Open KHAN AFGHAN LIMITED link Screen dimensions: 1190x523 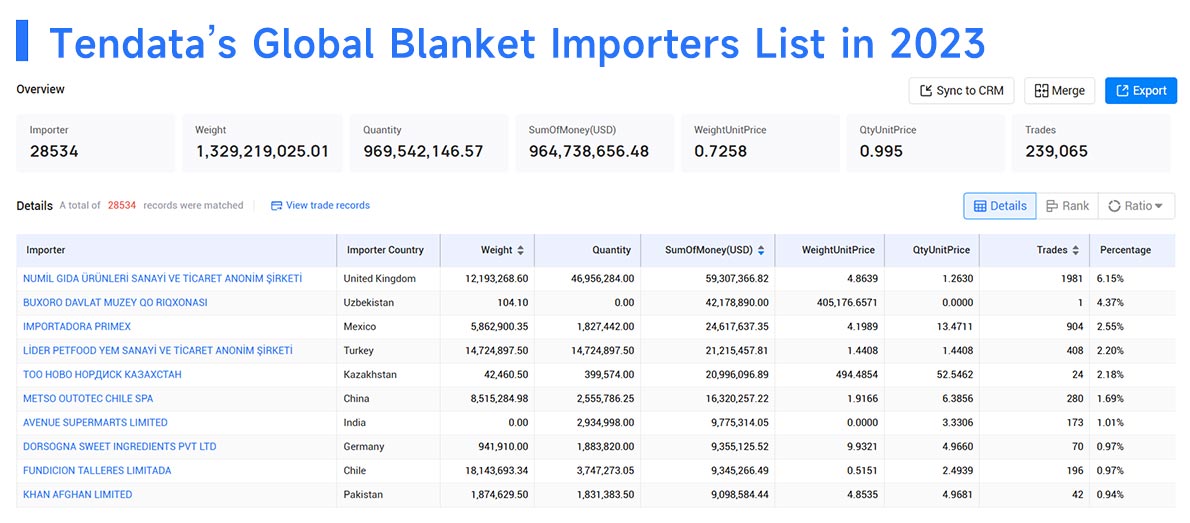pos(77,494)
